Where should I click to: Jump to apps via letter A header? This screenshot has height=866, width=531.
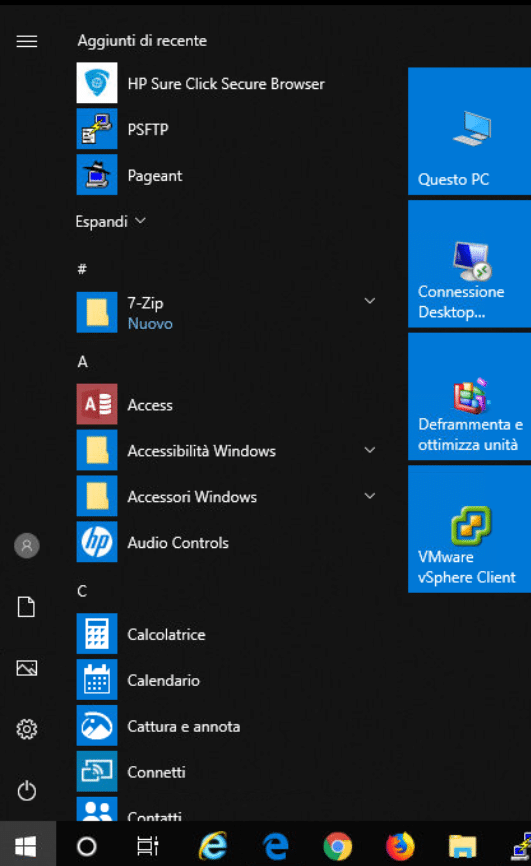coord(82,362)
